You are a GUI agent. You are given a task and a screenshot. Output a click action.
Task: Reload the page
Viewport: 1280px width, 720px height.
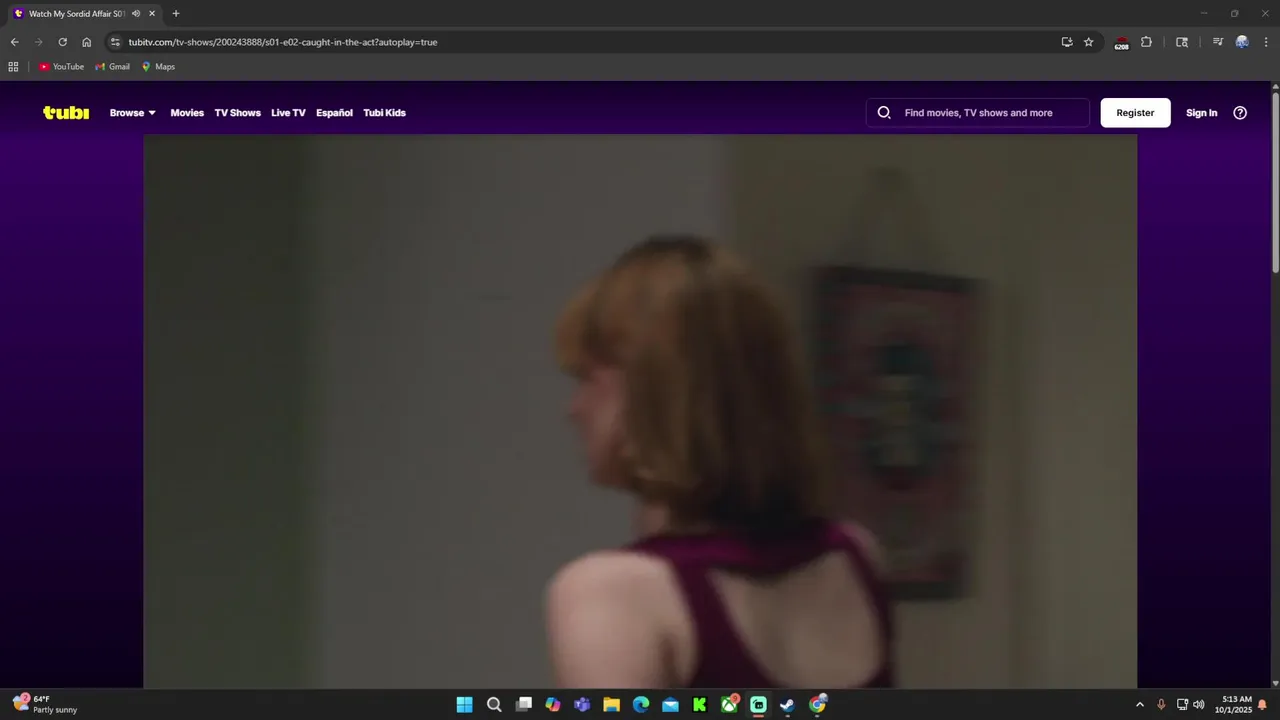(62, 42)
